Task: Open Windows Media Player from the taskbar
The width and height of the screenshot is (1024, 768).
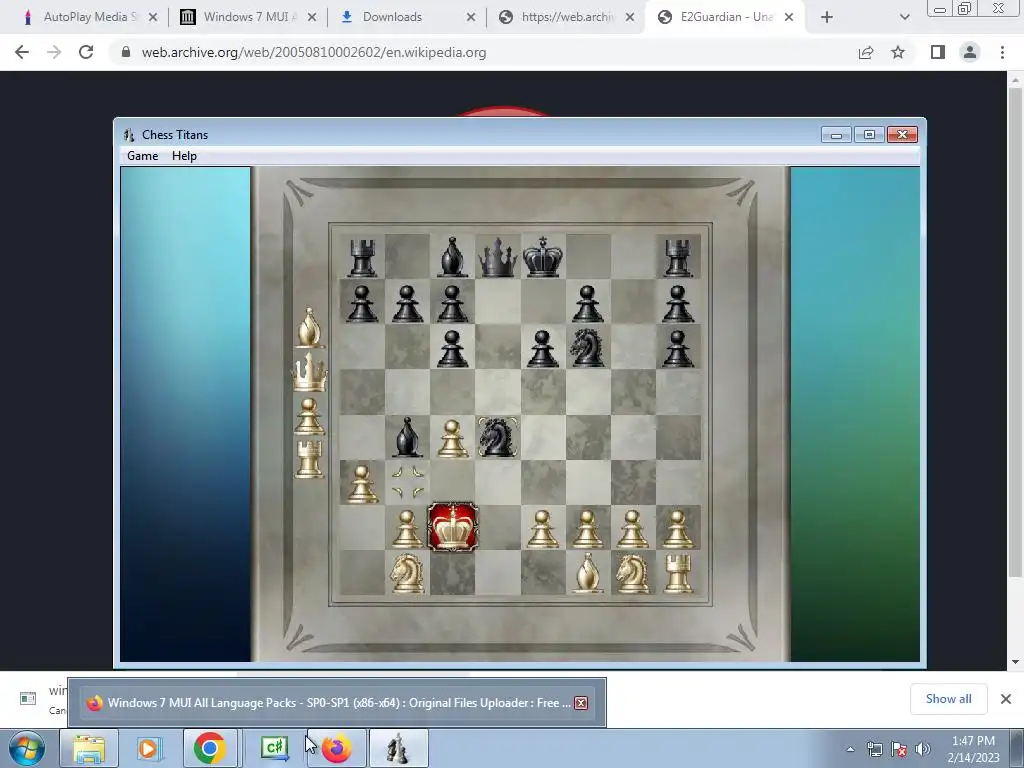Action: click(x=149, y=748)
